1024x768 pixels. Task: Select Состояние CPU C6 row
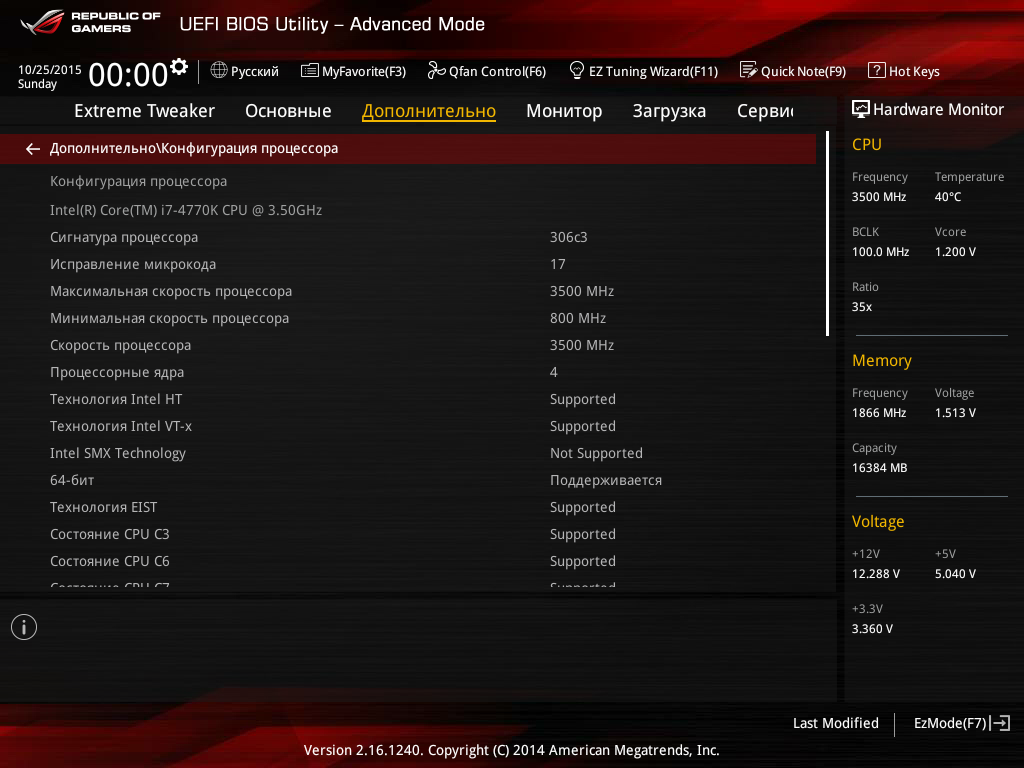(x=408, y=561)
